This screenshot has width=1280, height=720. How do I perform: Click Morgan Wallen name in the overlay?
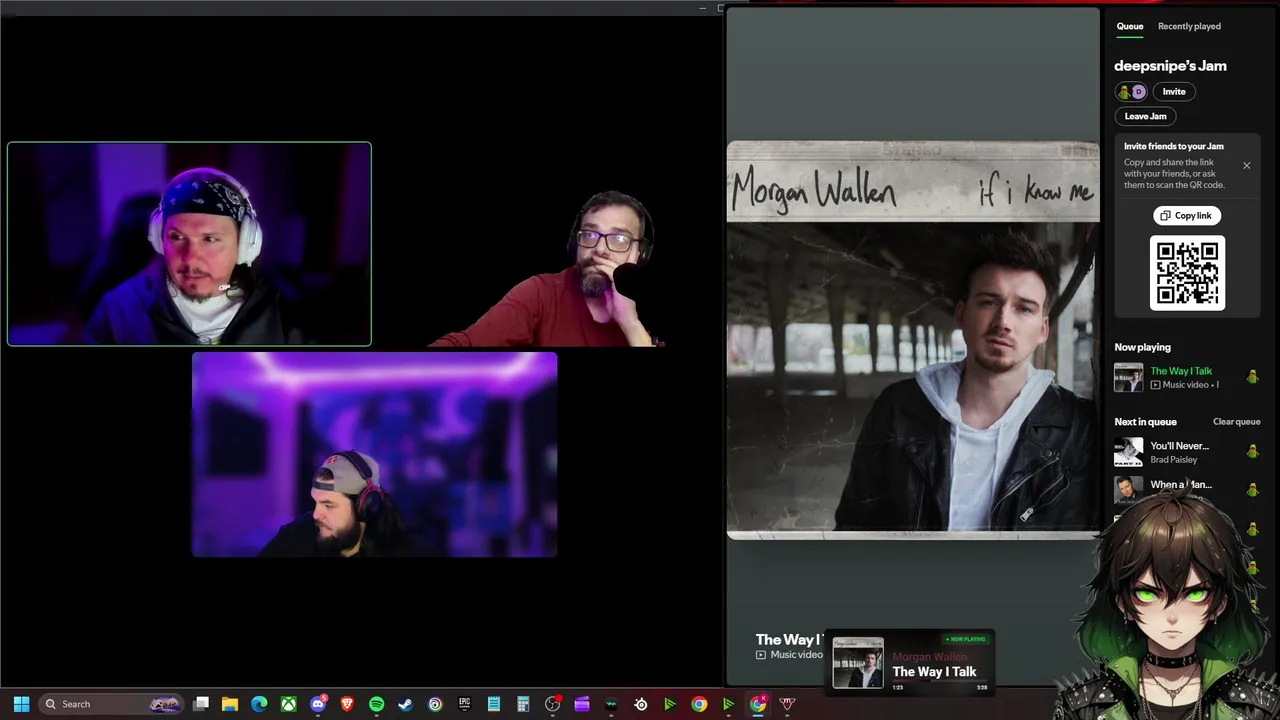(929, 657)
